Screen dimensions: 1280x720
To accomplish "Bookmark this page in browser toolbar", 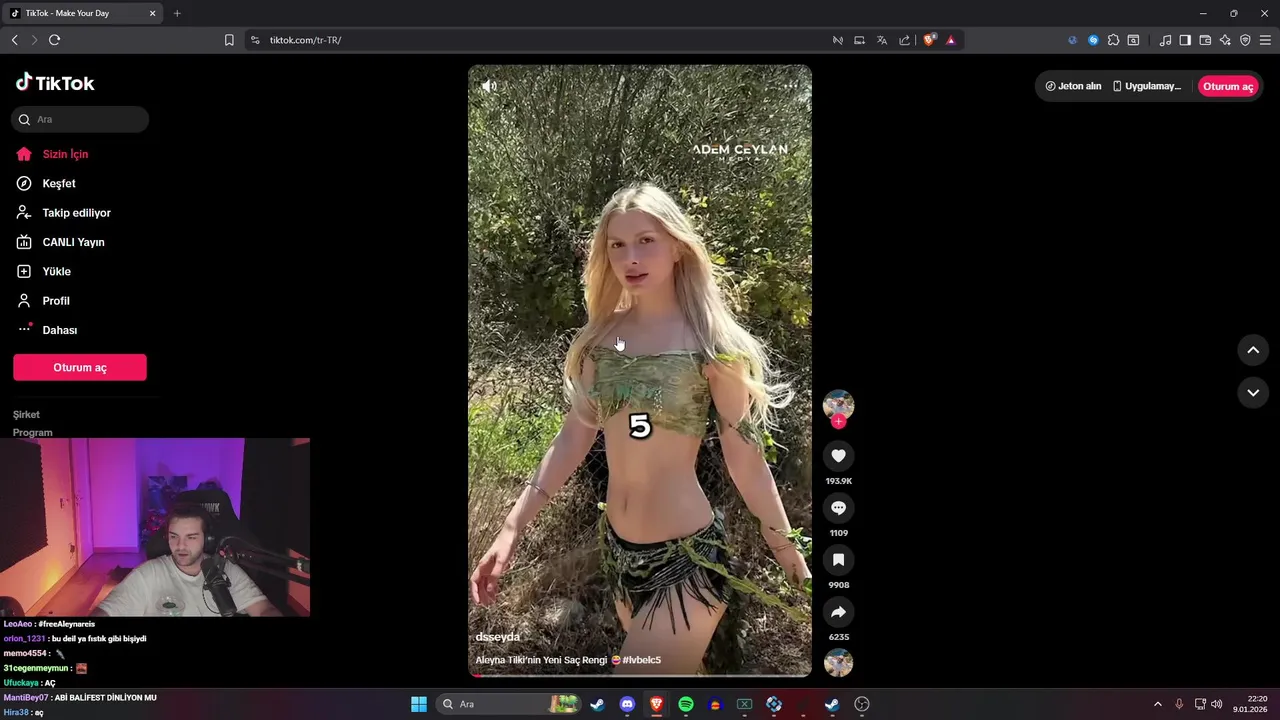I will point(229,40).
